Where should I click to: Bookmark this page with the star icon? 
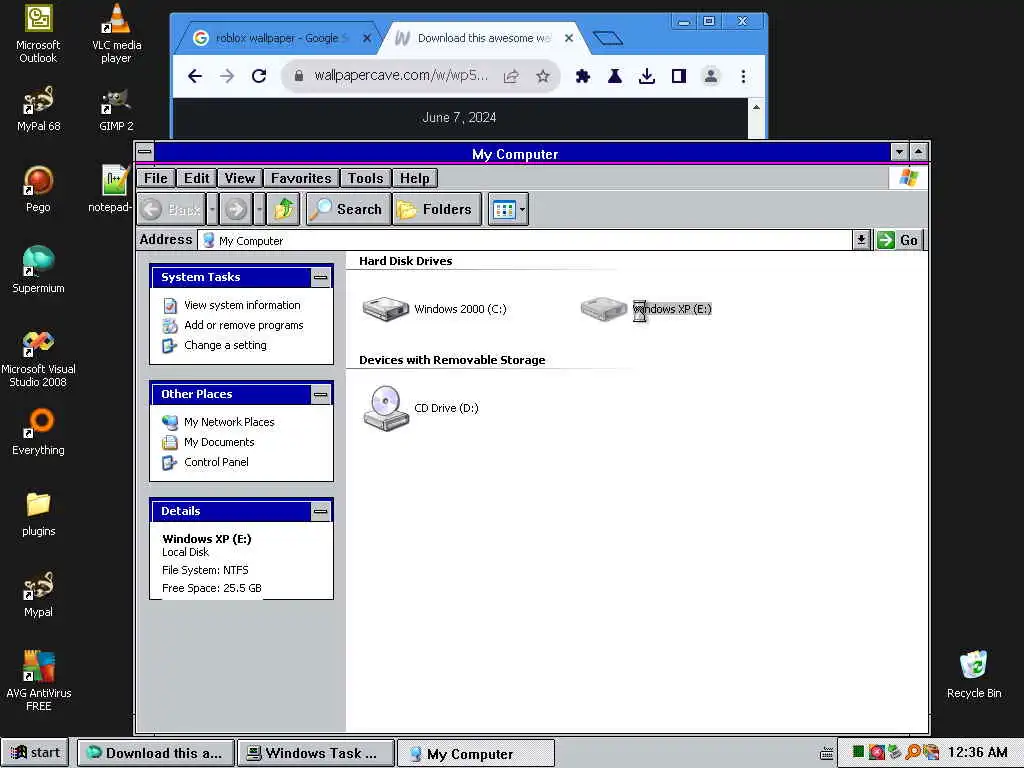click(543, 76)
